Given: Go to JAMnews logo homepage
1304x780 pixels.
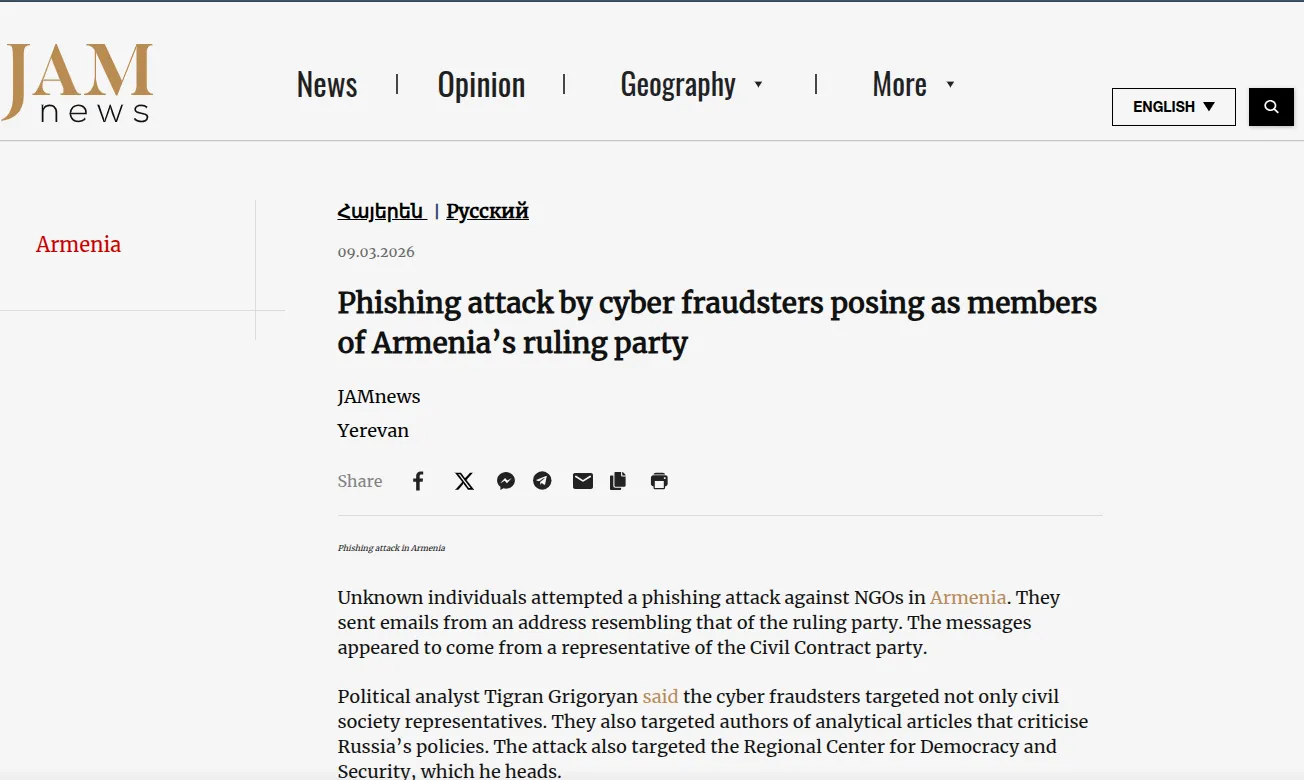Looking at the screenshot, I should [77, 83].
